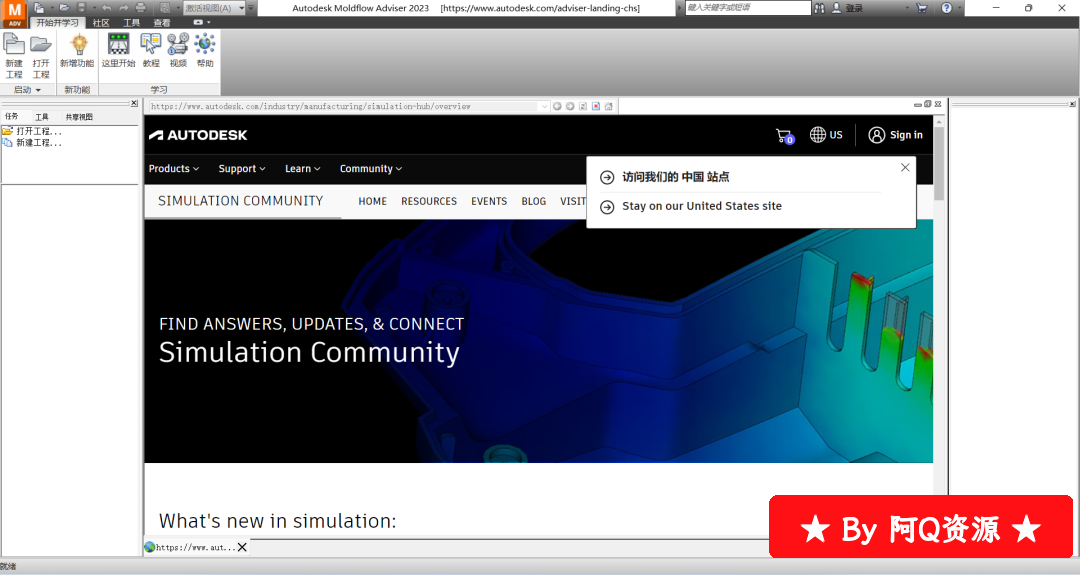The height and width of the screenshot is (575, 1080).
Task: Open the HOME link in Simulation Community nav
Action: click(x=373, y=201)
